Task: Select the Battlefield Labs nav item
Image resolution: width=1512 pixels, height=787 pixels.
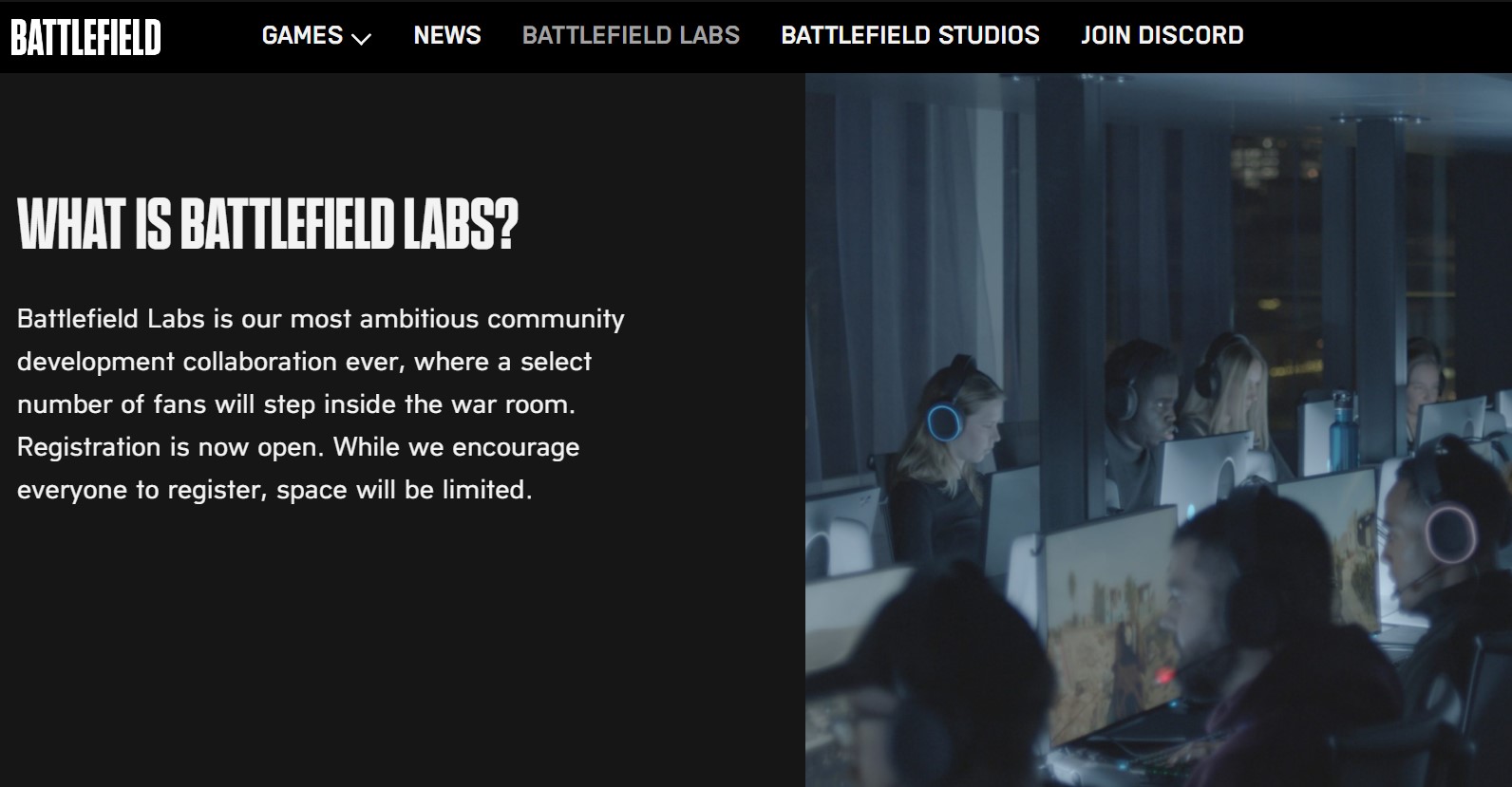Action: (631, 35)
